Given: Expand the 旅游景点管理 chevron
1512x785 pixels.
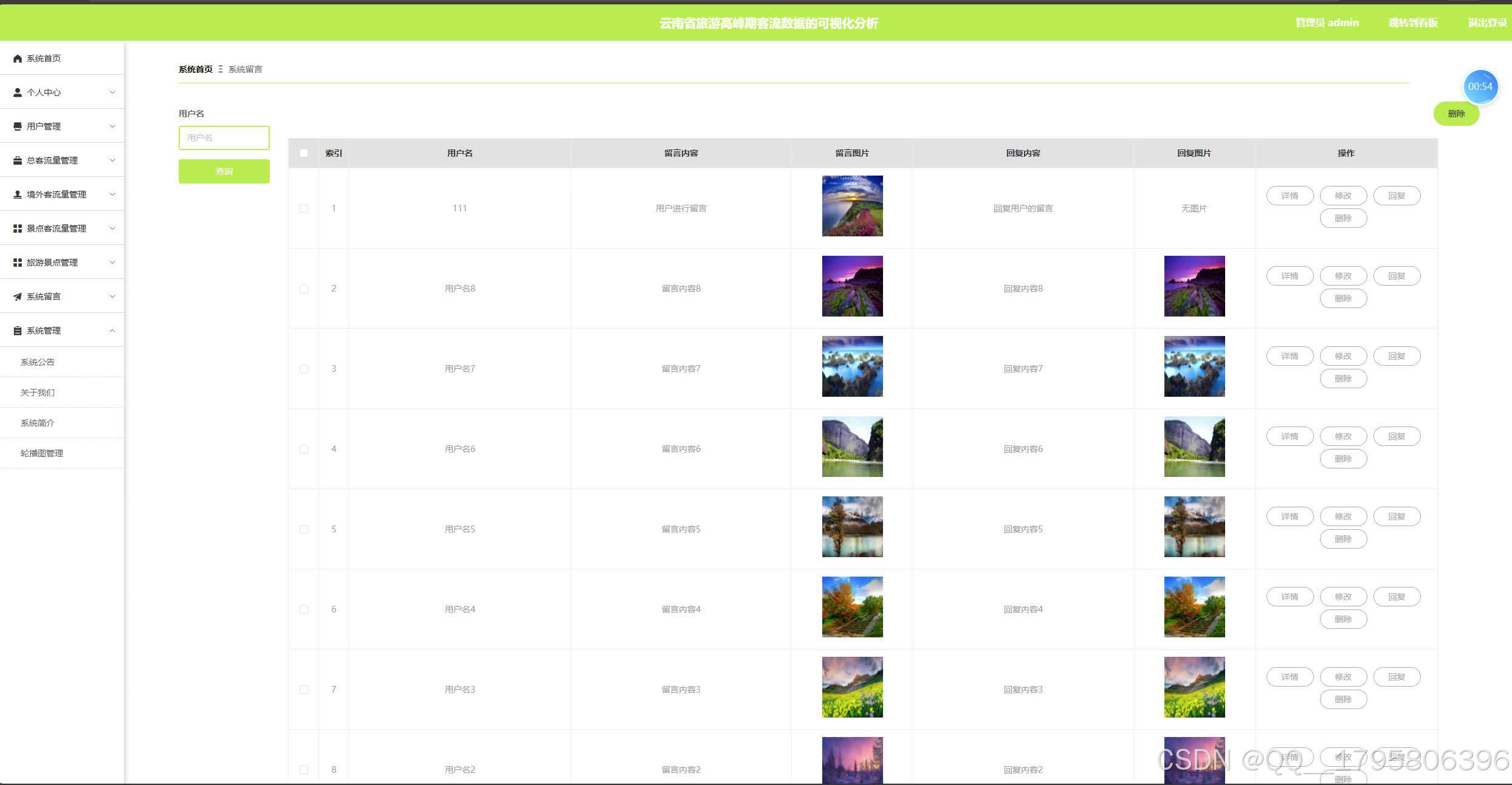Looking at the screenshot, I should (x=112, y=262).
